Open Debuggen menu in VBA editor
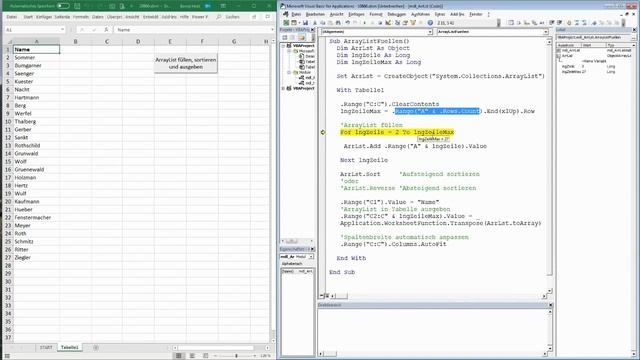640x360 pixels. (396, 14)
